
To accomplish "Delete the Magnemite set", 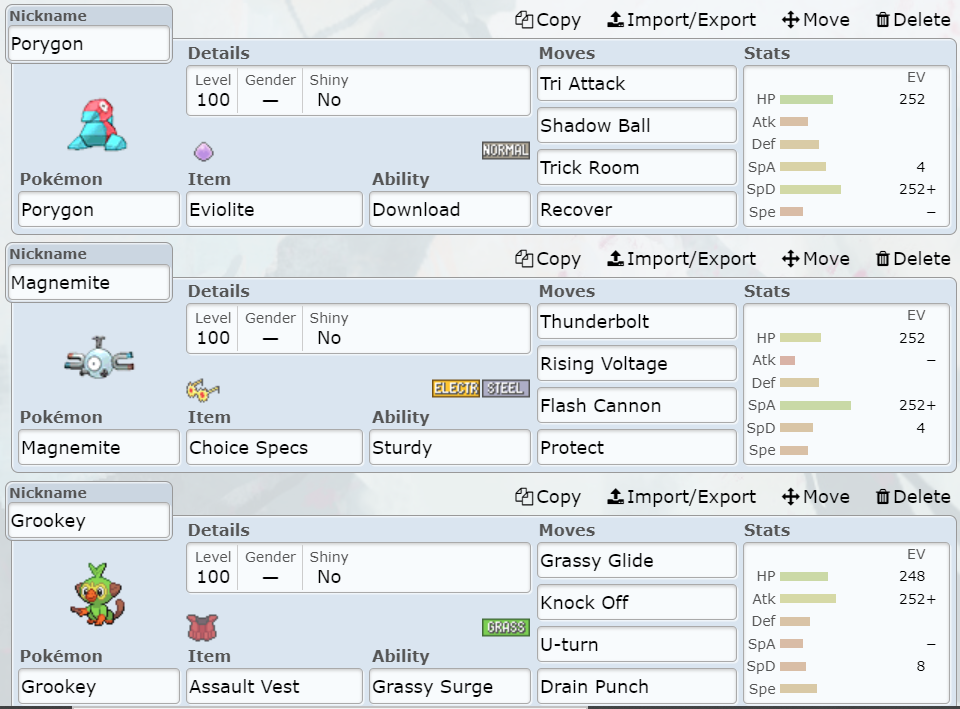I will click(913, 259).
